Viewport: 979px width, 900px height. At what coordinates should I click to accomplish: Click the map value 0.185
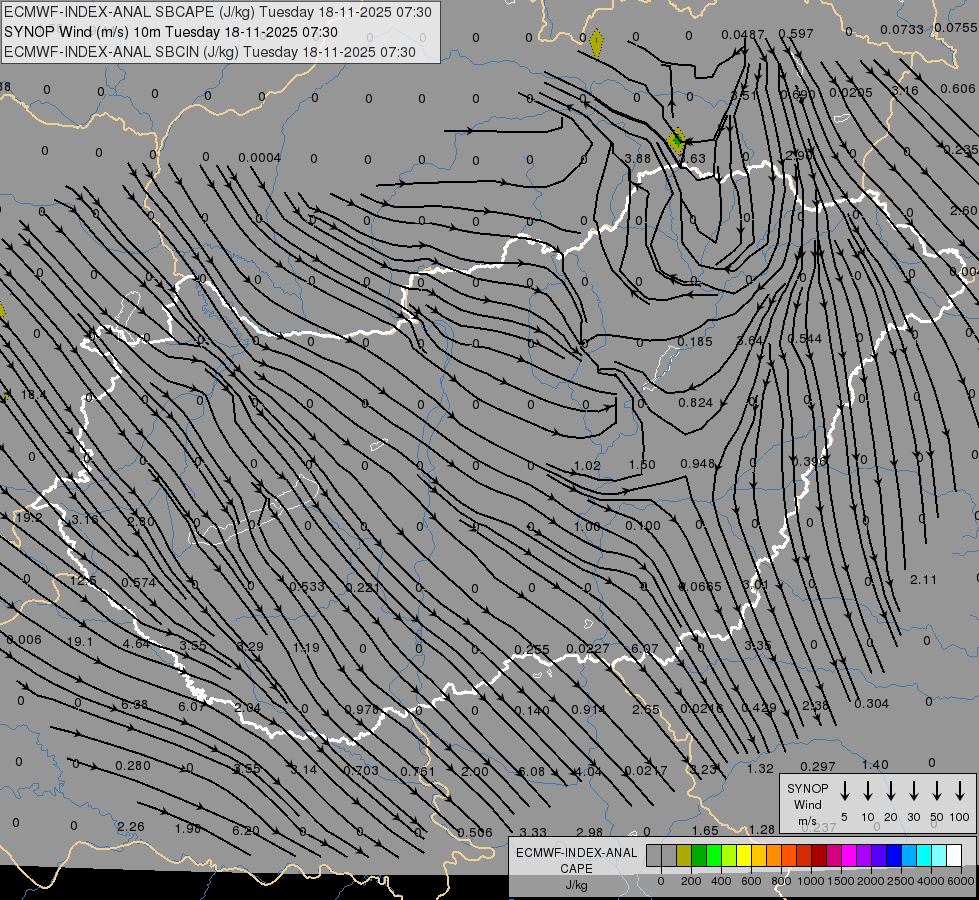[694, 342]
